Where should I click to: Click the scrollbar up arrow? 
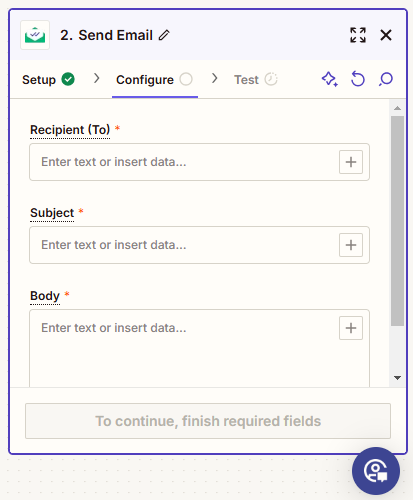click(397, 108)
